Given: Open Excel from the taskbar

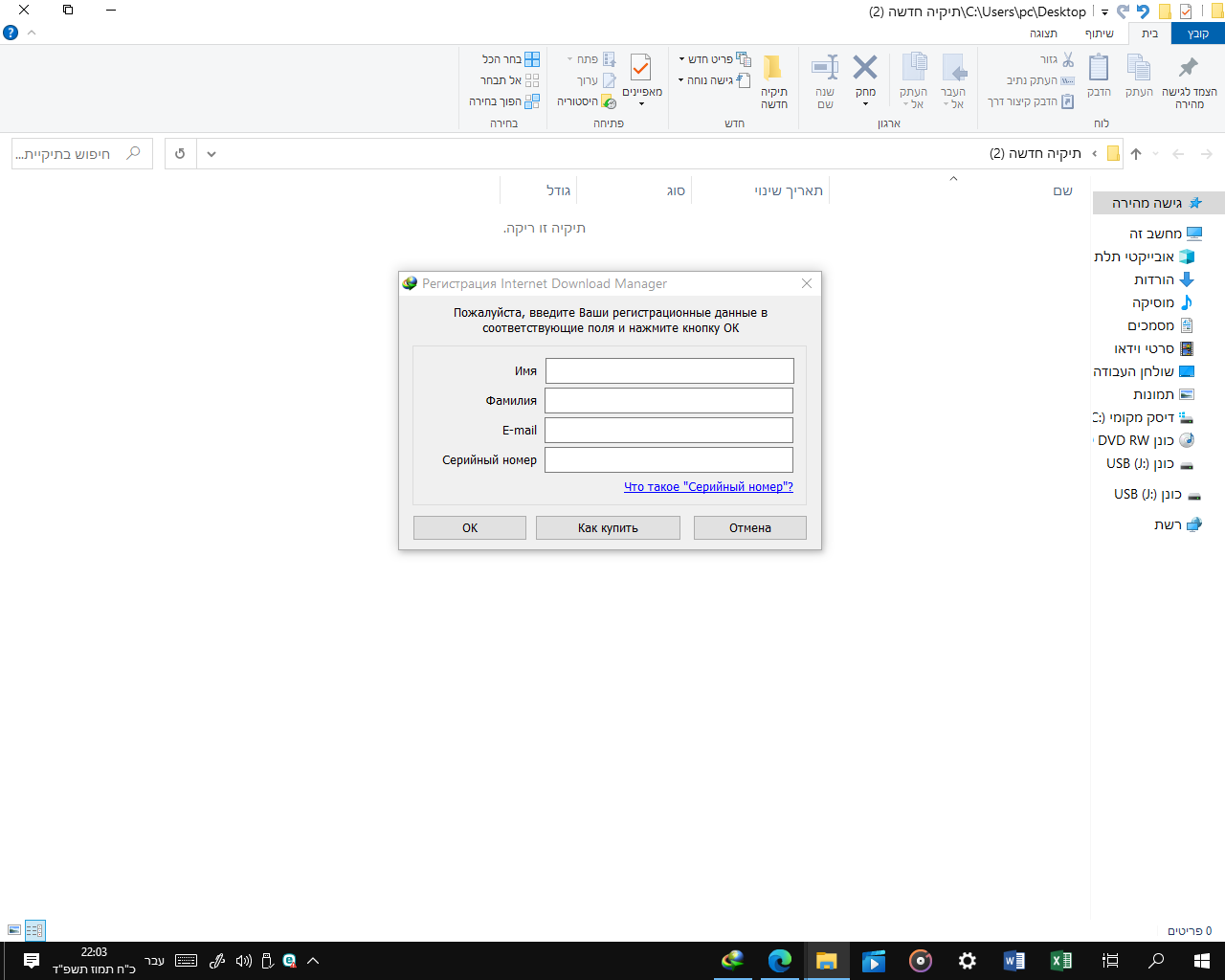Looking at the screenshot, I should click(x=1061, y=961).
